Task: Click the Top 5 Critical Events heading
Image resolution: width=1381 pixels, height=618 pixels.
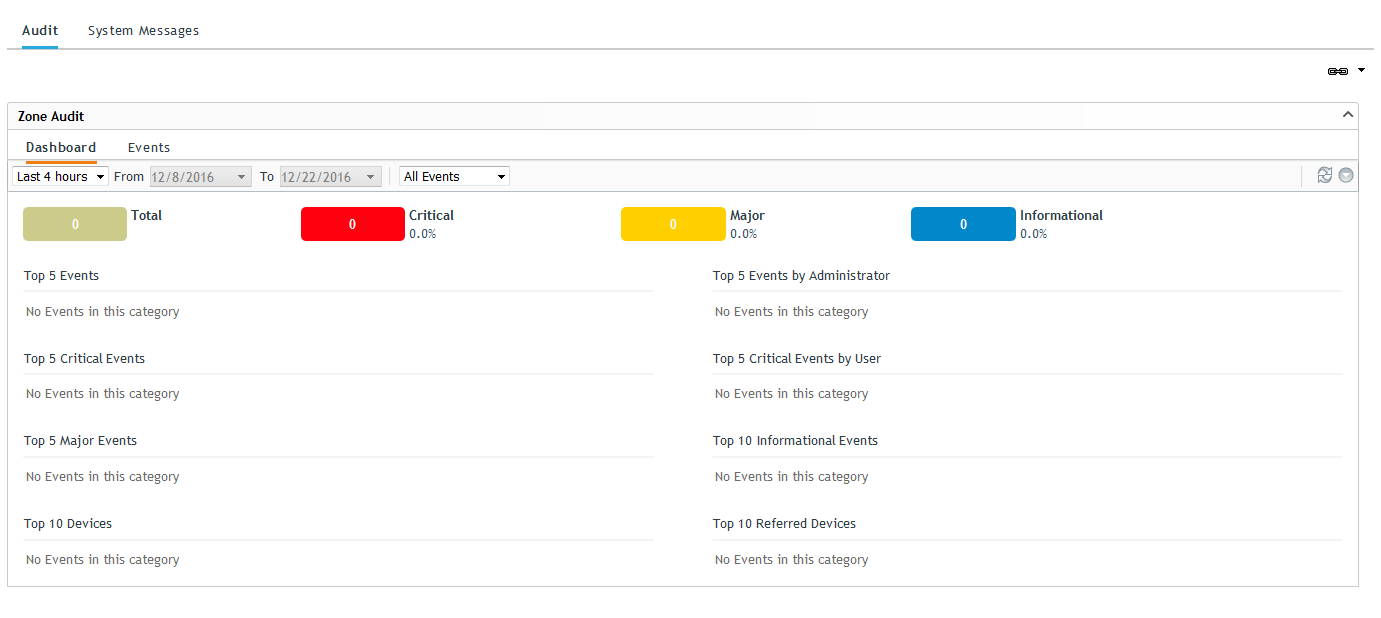Action: pos(85,358)
